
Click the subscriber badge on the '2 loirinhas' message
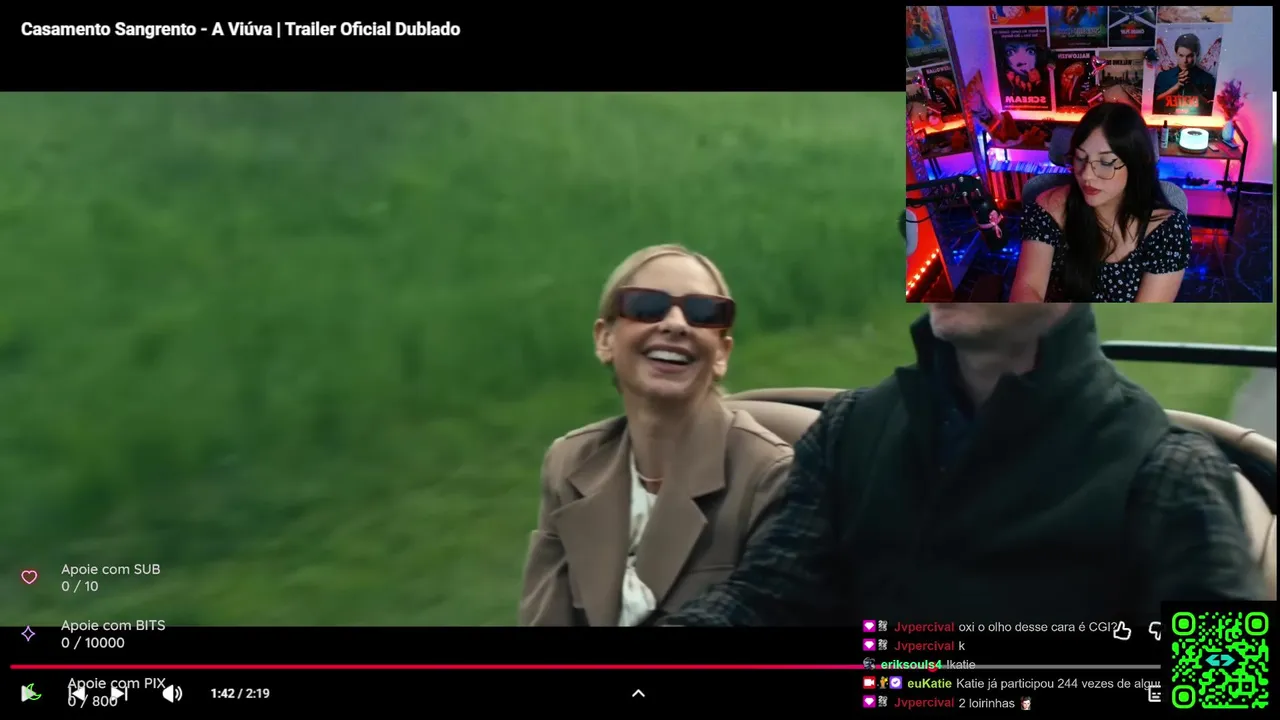click(869, 702)
